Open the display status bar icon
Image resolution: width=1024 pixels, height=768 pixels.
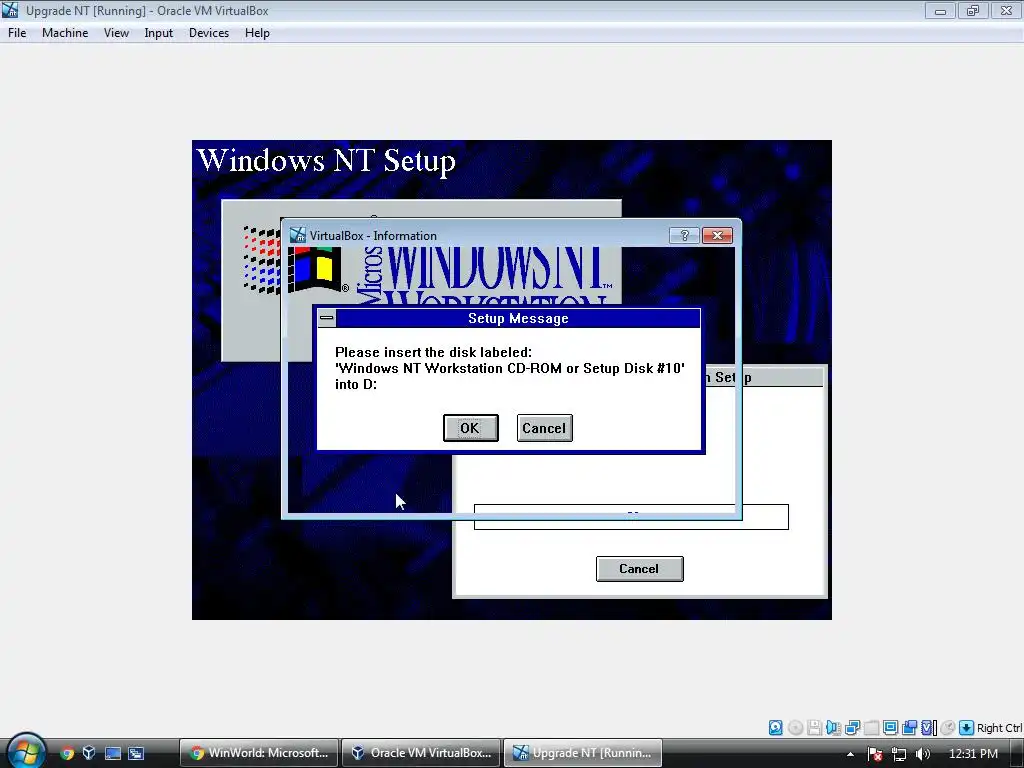[x=890, y=728]
